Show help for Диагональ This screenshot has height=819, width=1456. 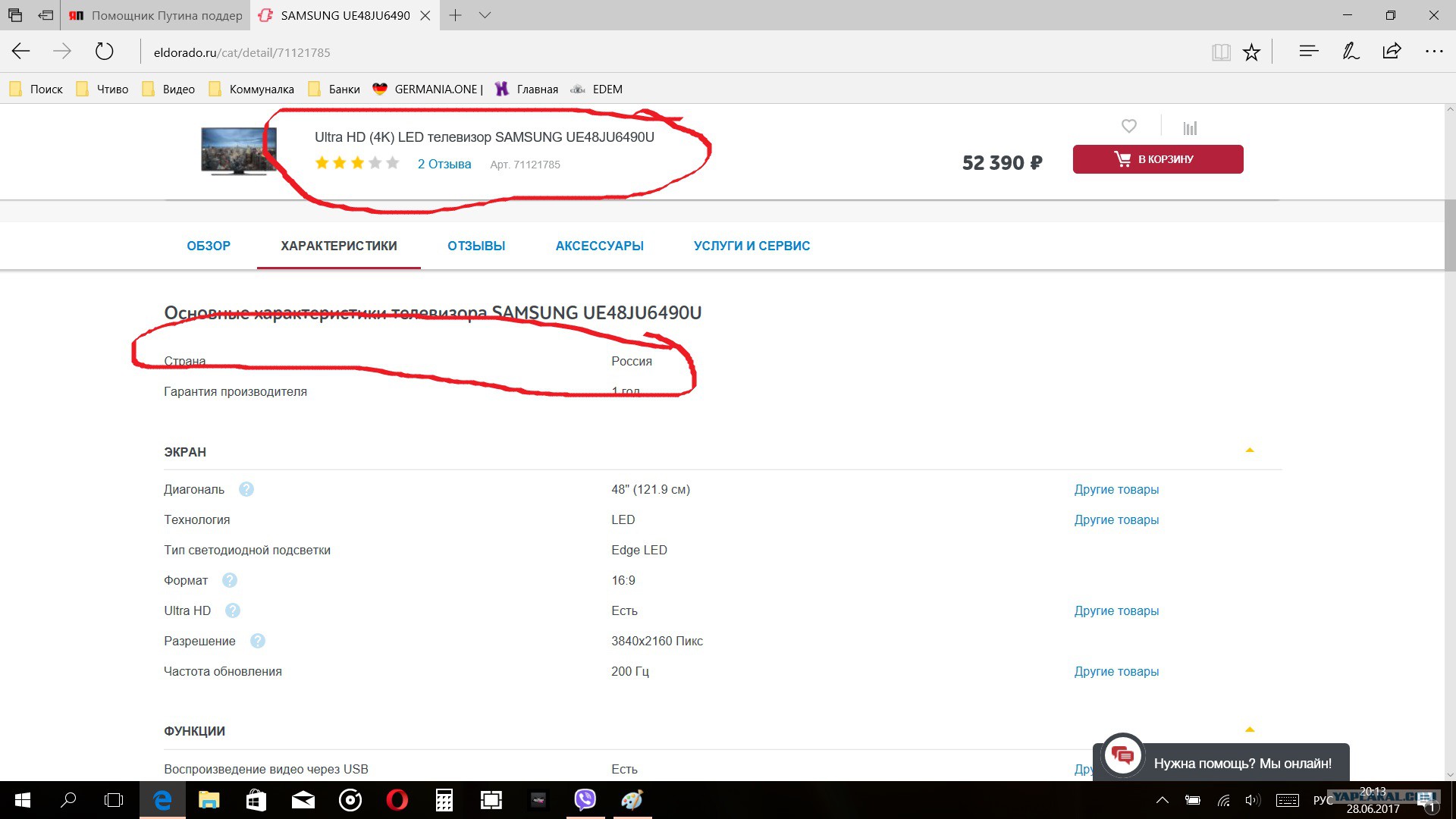(246, 489)
